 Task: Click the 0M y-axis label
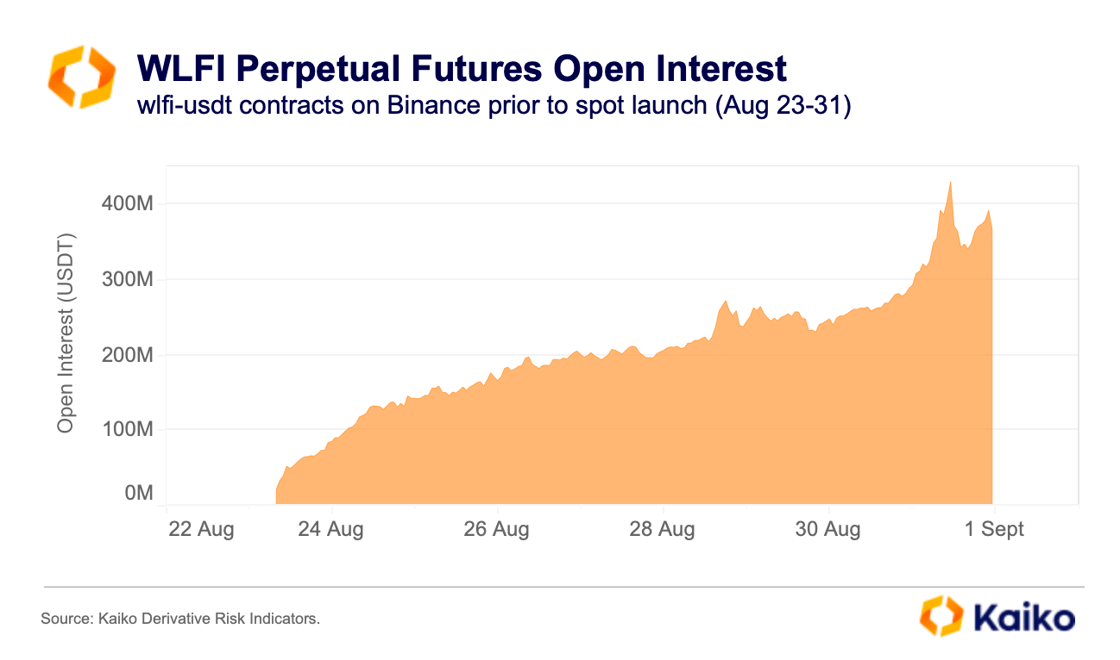(x=138, y=493)
